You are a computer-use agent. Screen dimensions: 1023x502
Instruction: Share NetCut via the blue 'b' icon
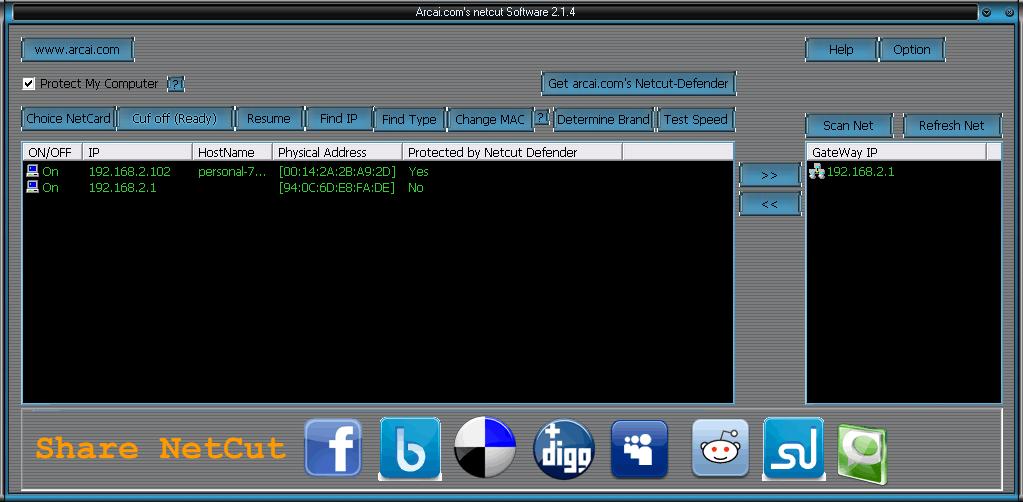click(410, 448)
